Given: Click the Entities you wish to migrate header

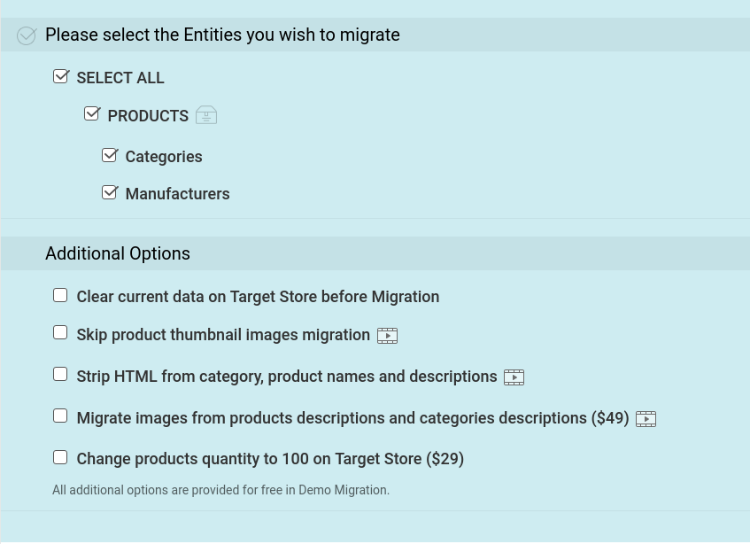Looking at the screenshot, I should tap(222, 35).
